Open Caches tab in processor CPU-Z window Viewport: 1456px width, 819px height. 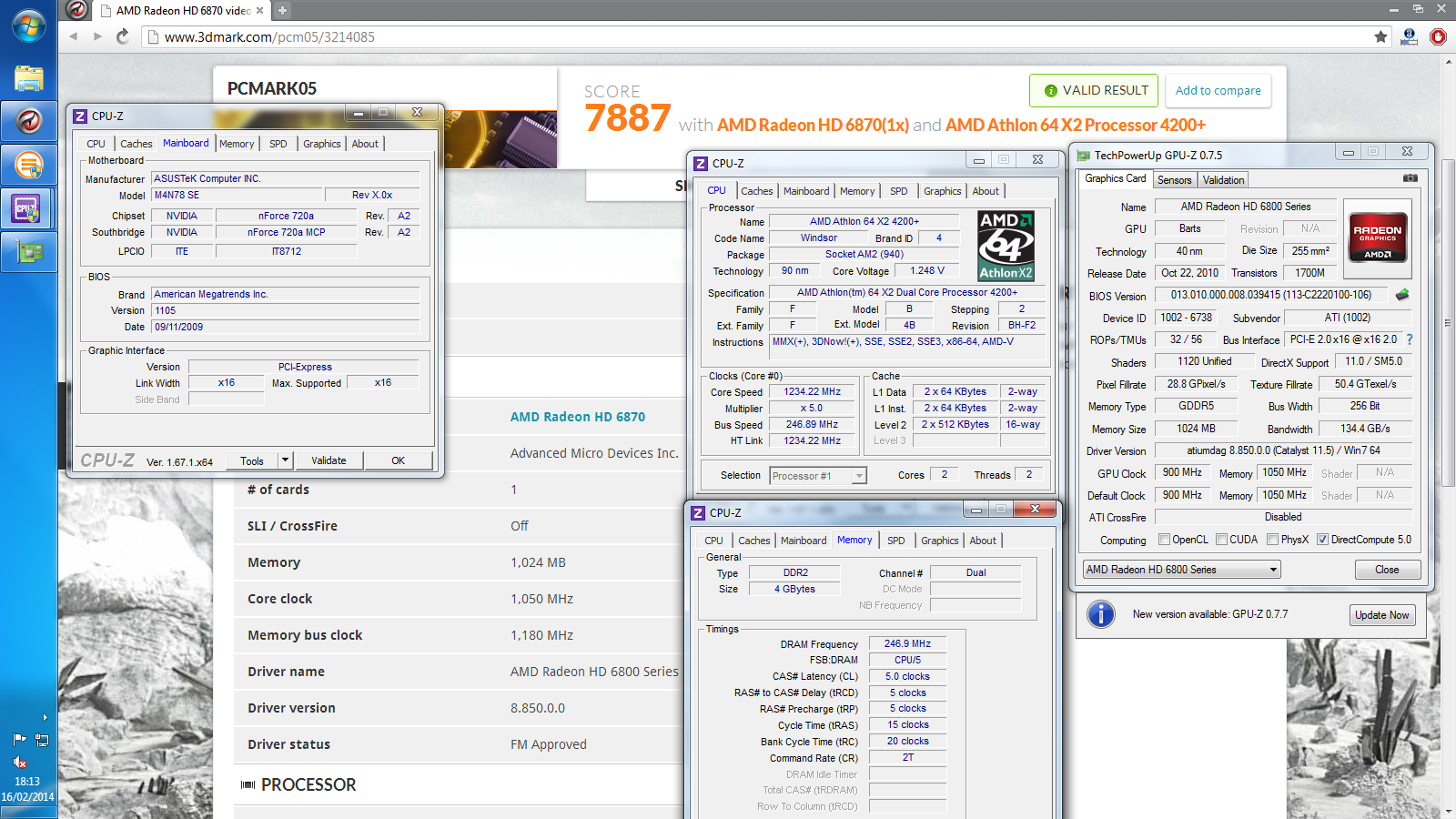pos(756,191)
